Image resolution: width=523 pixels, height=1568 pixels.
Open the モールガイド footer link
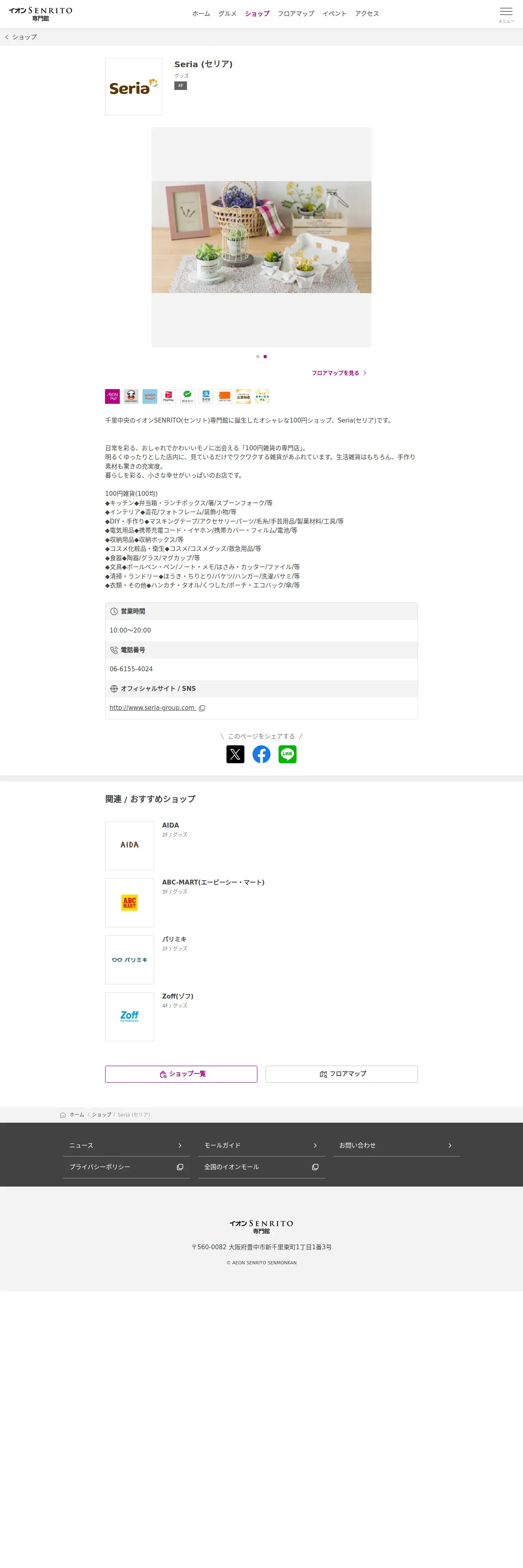point(261,1145)
